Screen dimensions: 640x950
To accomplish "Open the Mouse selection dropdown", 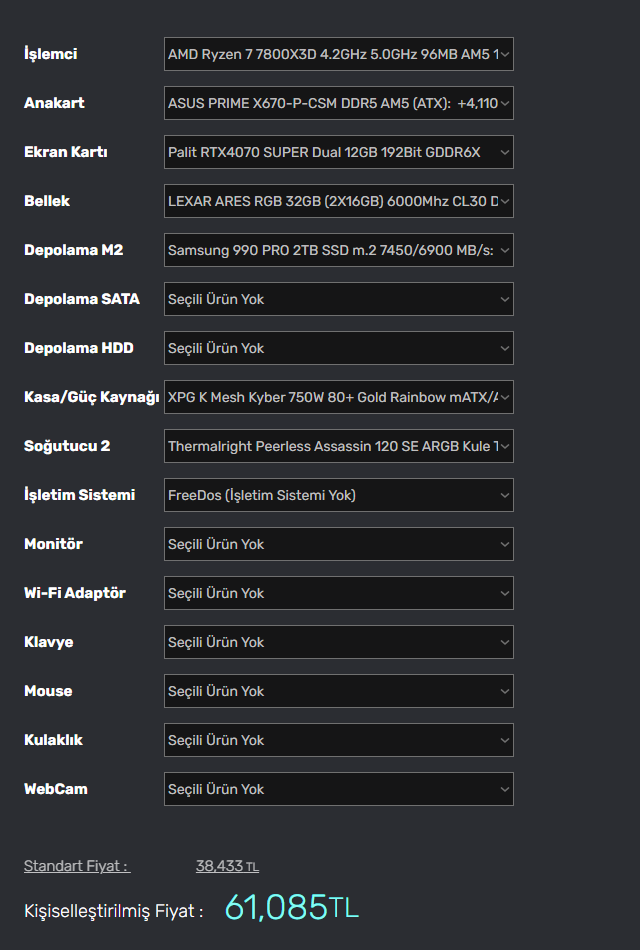I will pos(338,691).
